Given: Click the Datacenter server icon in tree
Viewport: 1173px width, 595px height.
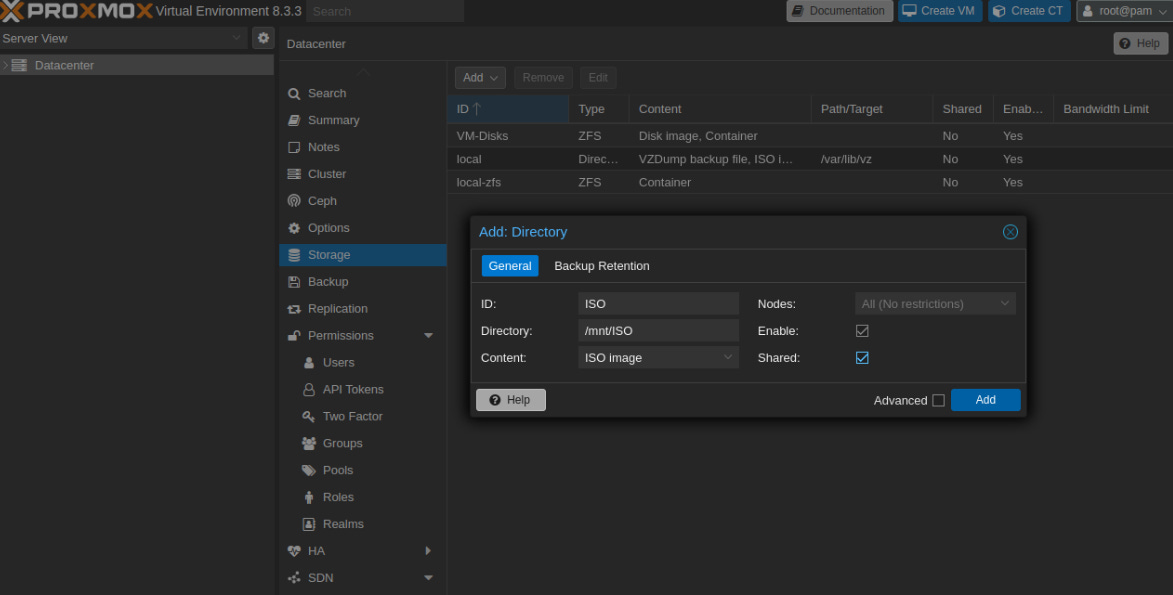Looking at the screenshot, I should tap(19, 65).
